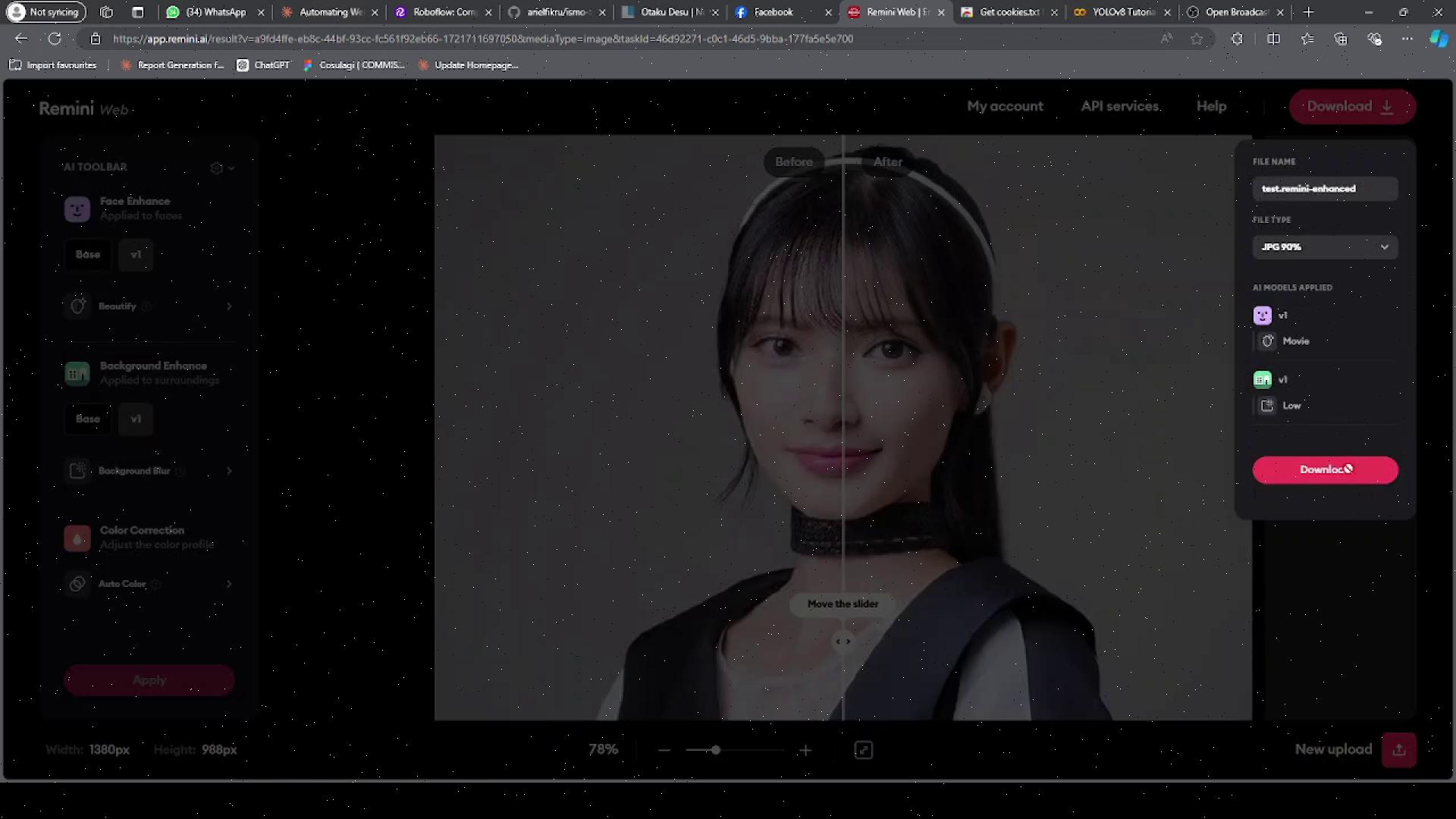Add page to favourites star
Screen dimensions: 1456x819
click(x=1197, y=39)
